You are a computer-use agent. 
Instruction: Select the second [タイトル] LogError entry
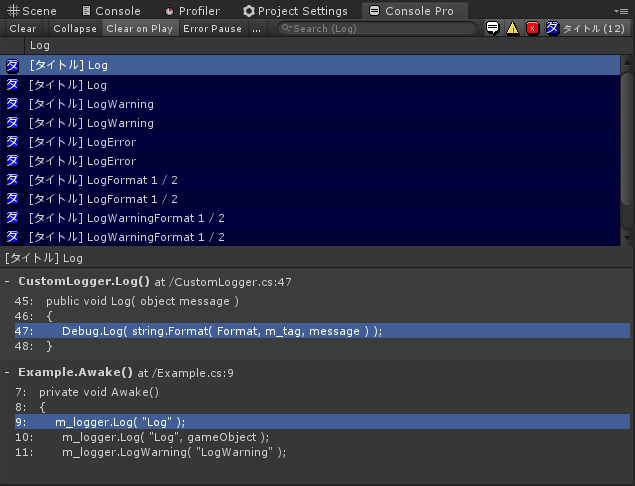310,161
